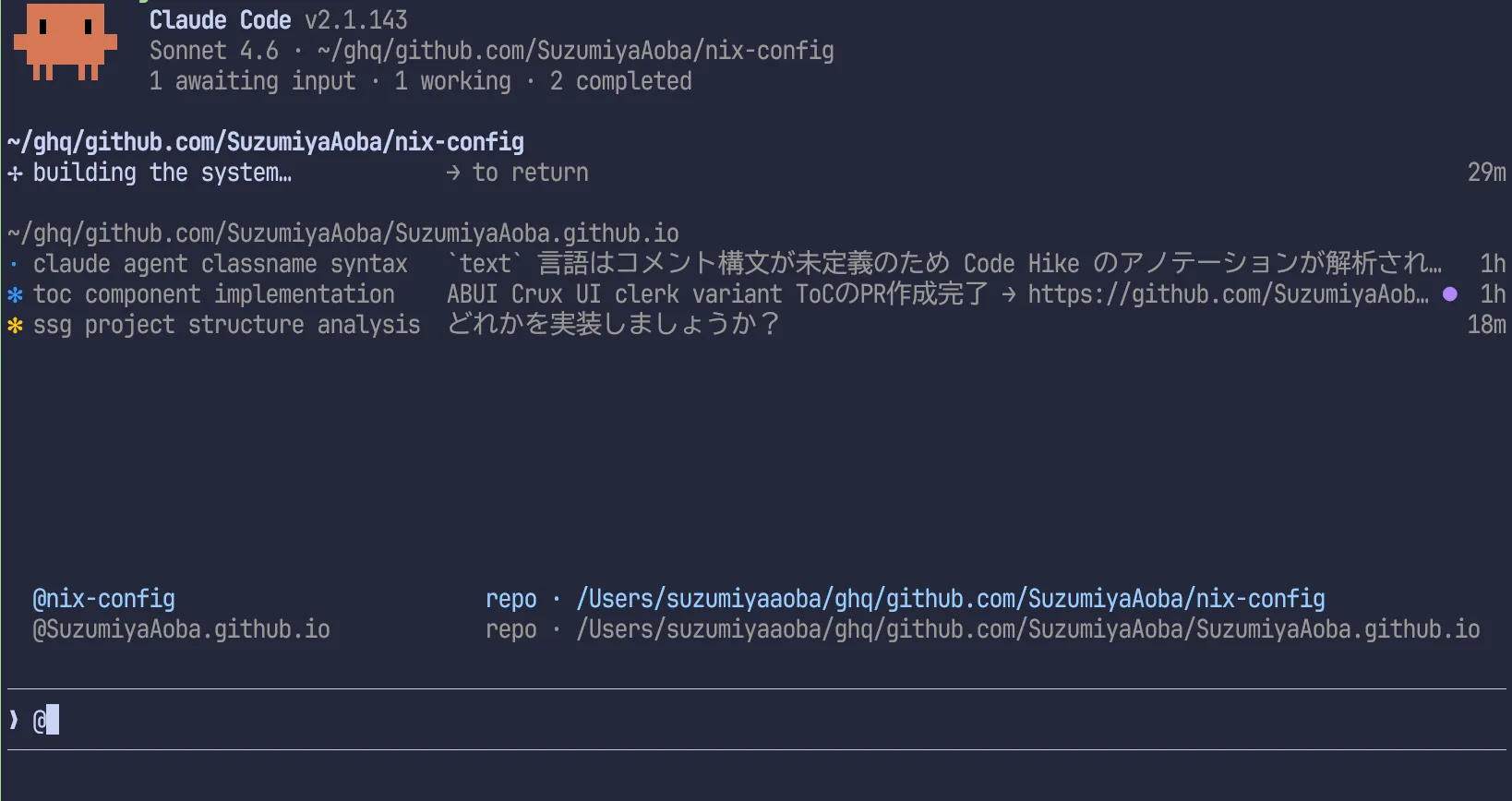This screenshot has height=801, width=1512.
Task: Click the purple dot on the toc component row
Action: pos(1450,294)
